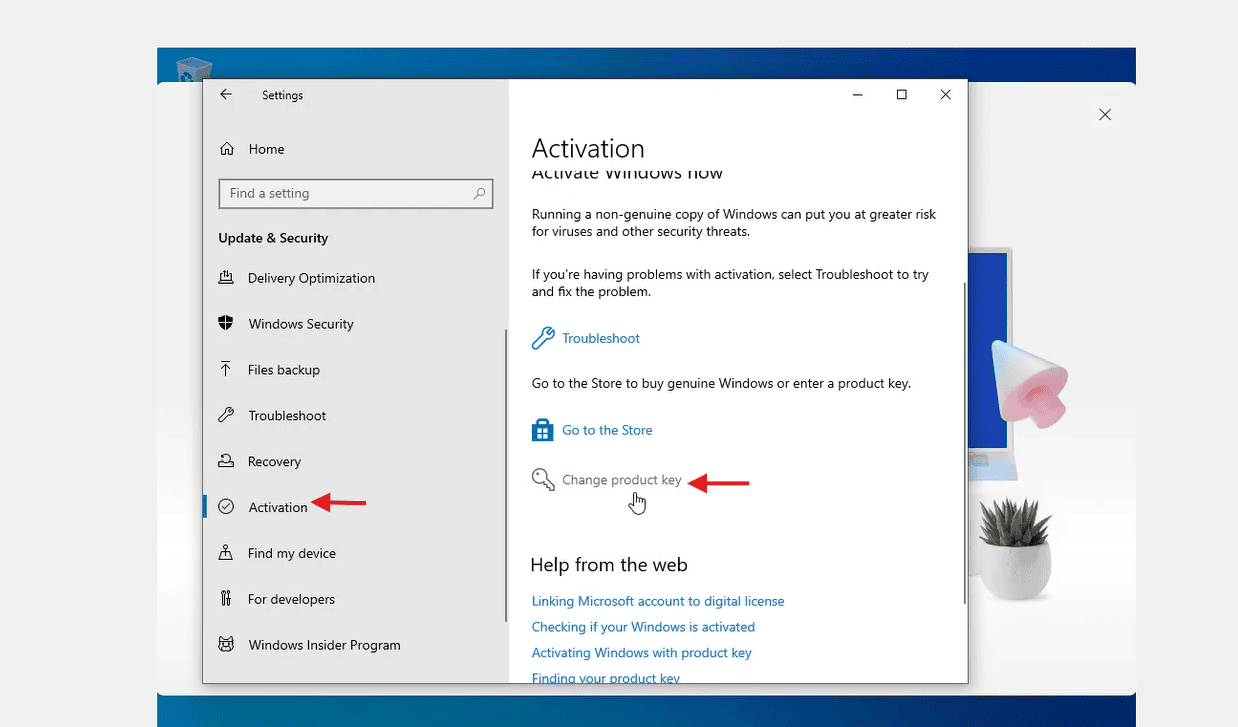The width and height of the screenshot is (1238, 727).
Task: Click the Find a setting search box
Action: pos(345,193)
